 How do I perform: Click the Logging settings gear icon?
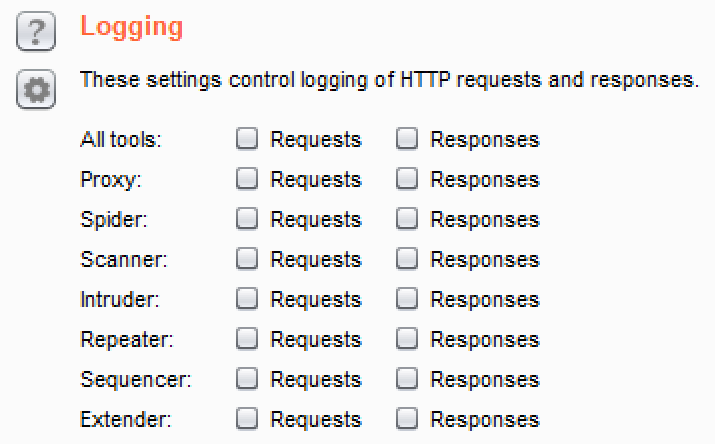(x=36, y=91)
